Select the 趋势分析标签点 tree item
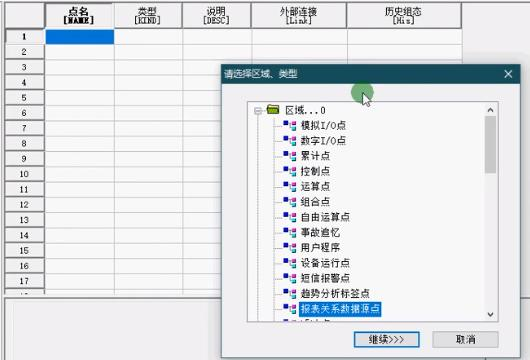Viewport: 530px width, 360px height. pos(335,293)
